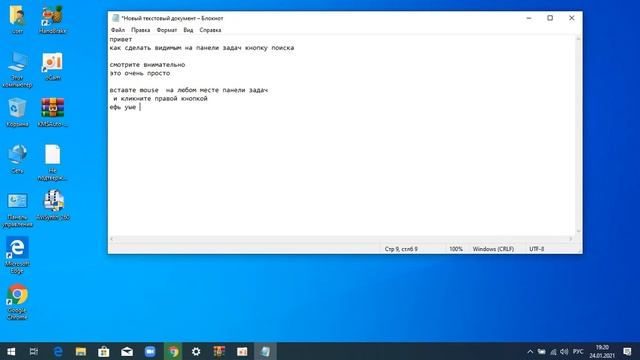Open Task View on the taskbar
Image resolution: width=640 pixels, height=360 pixels.
(34, 351)
